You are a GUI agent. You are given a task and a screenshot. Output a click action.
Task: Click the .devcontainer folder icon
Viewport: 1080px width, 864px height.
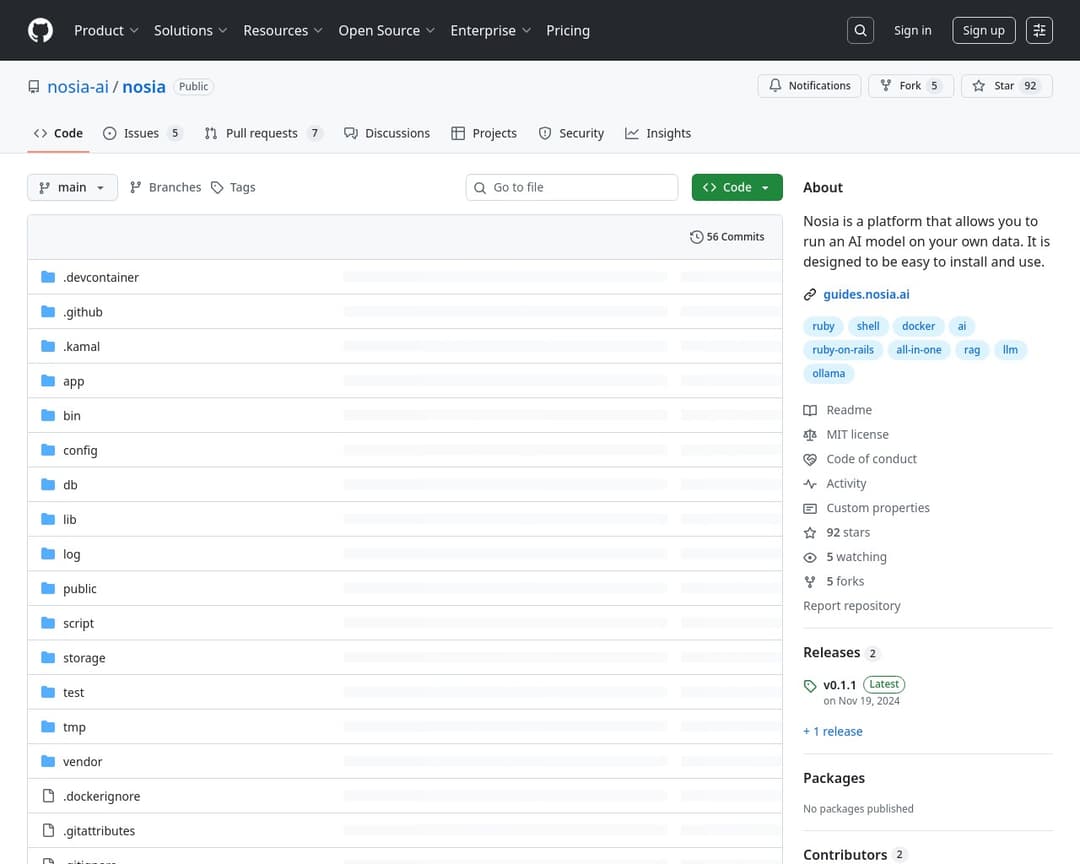click(x=48, y=277)
